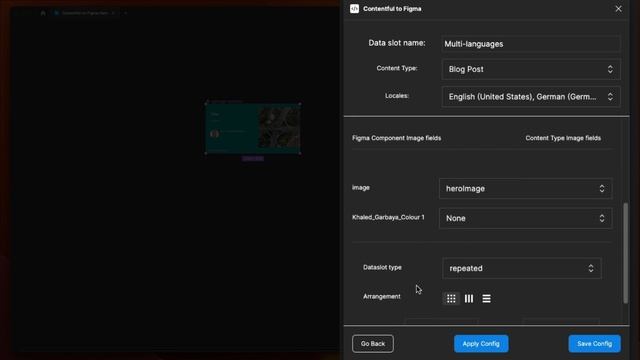The height and width of the screenshot is (360, 640).
Task: Select the grid arrangement icon
Action: click(451, 298)
